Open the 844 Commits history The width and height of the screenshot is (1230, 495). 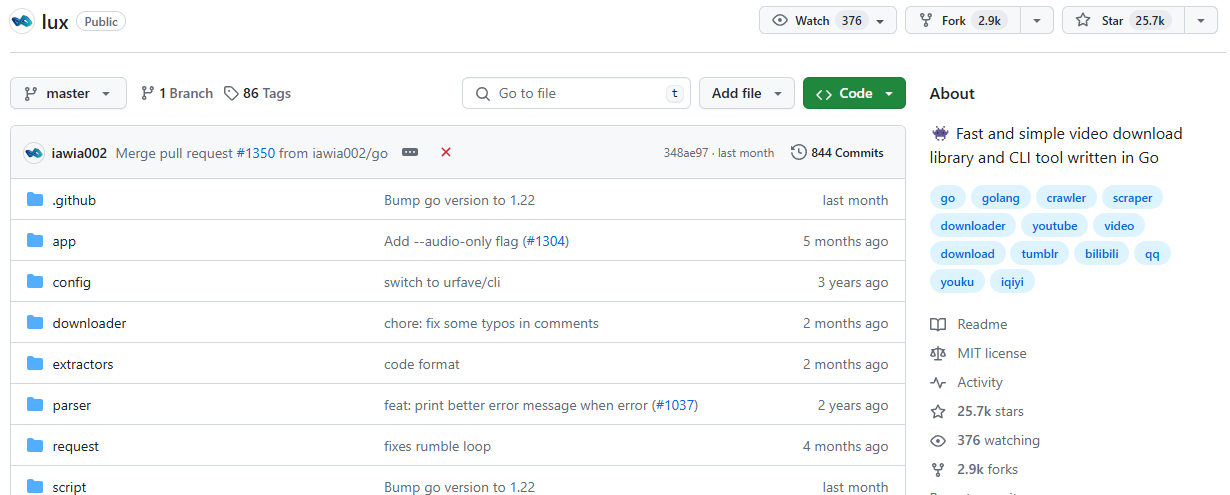click(837, 153)
